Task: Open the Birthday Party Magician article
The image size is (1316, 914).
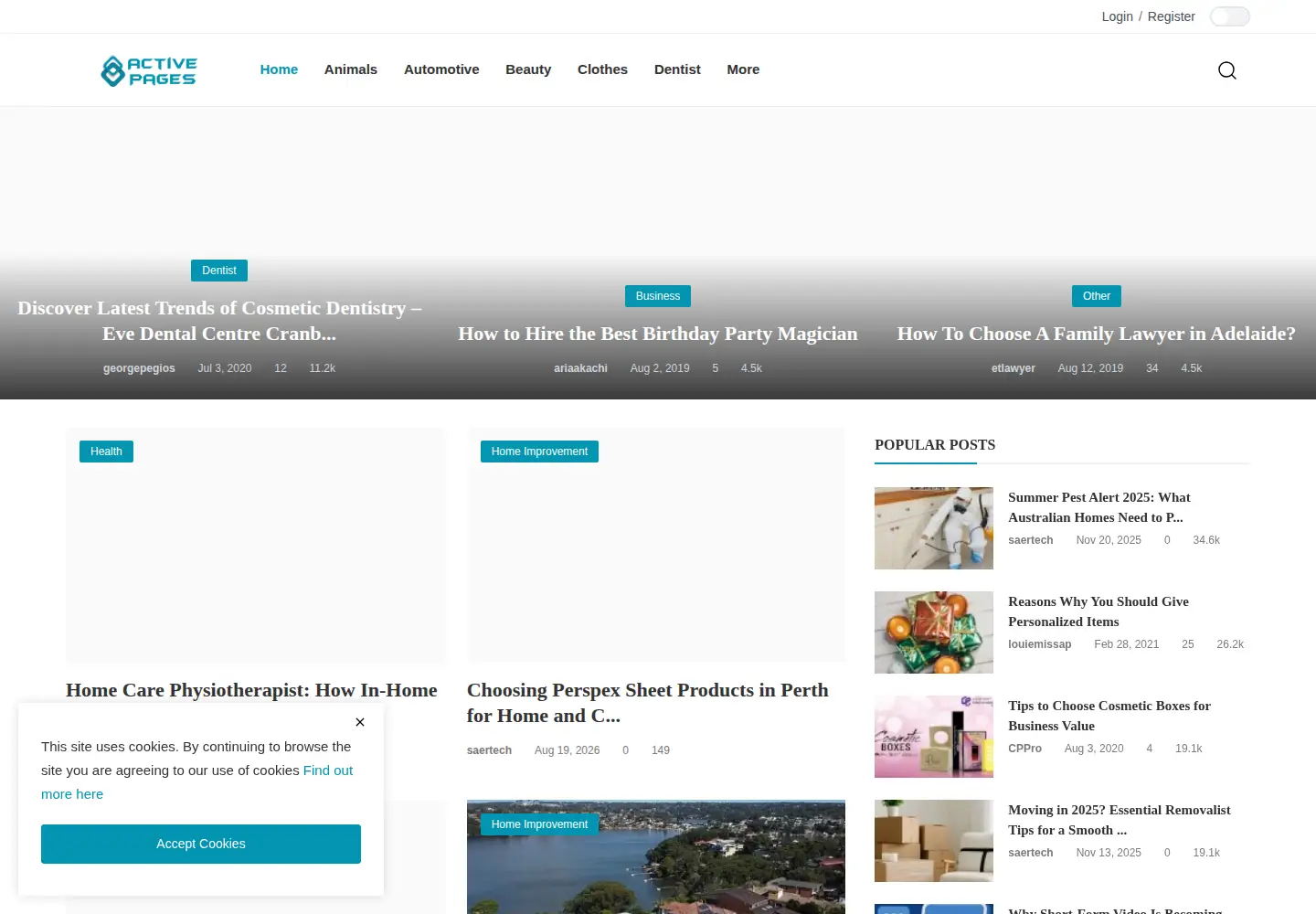Action: [658, 334]
